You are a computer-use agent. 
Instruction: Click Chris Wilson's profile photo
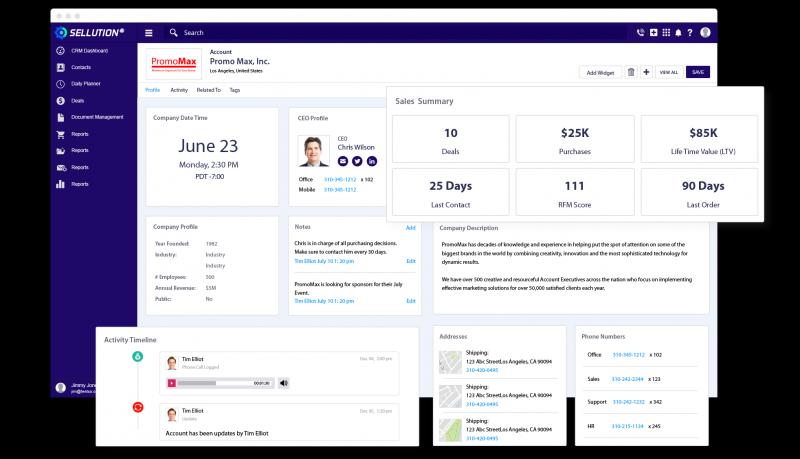coord(313,151)
